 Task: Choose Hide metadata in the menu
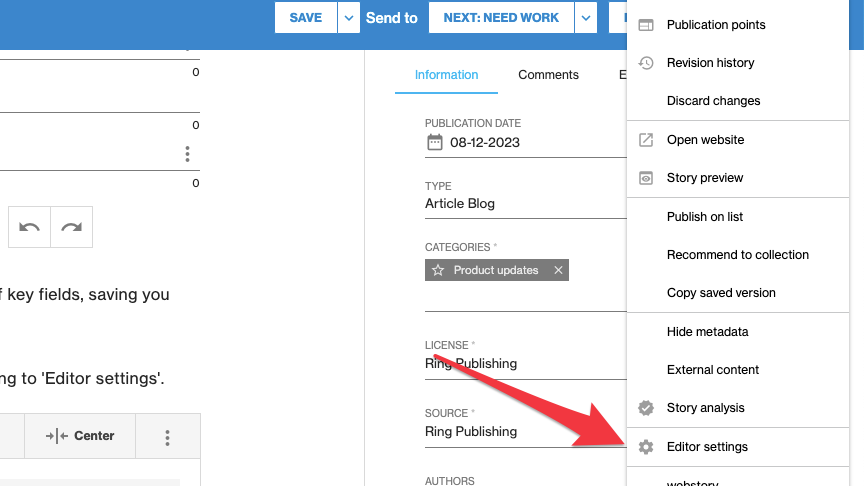point(707,332)
